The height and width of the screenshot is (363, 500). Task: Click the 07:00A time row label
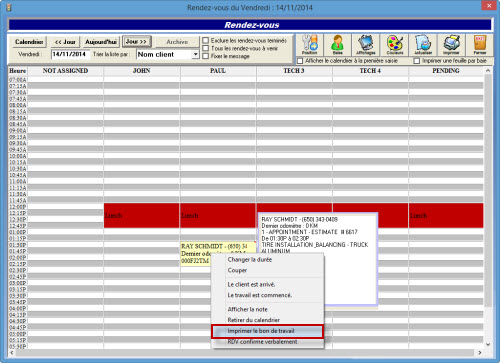click(x=18, y=80)
